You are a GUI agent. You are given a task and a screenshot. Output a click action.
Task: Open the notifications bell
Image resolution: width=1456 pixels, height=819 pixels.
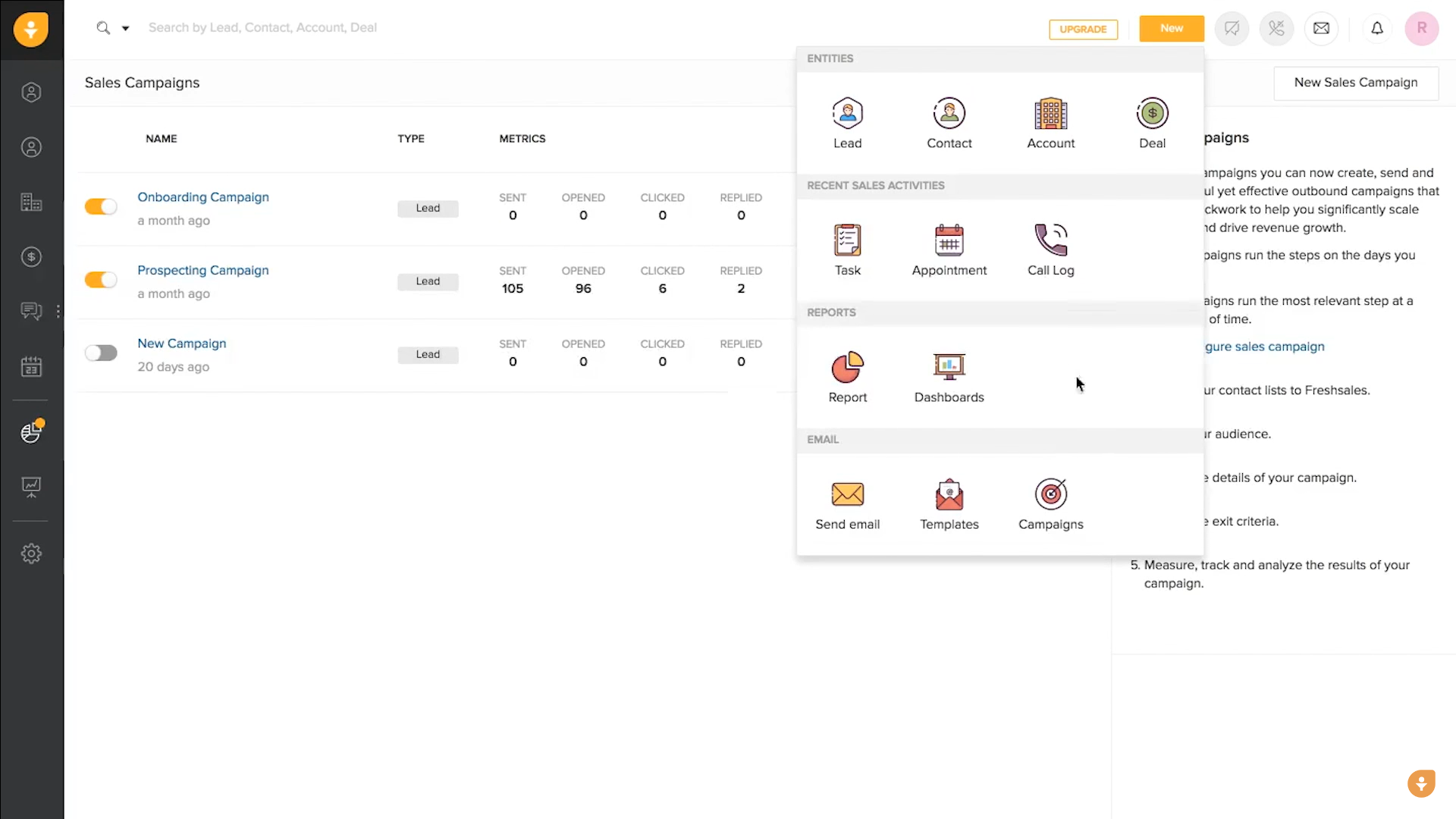(x=1376, y=29)
